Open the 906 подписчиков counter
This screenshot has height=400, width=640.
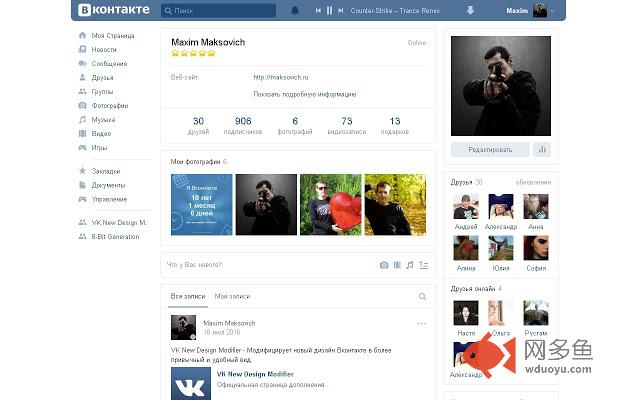pyautogui.click(x=243, y=125)
